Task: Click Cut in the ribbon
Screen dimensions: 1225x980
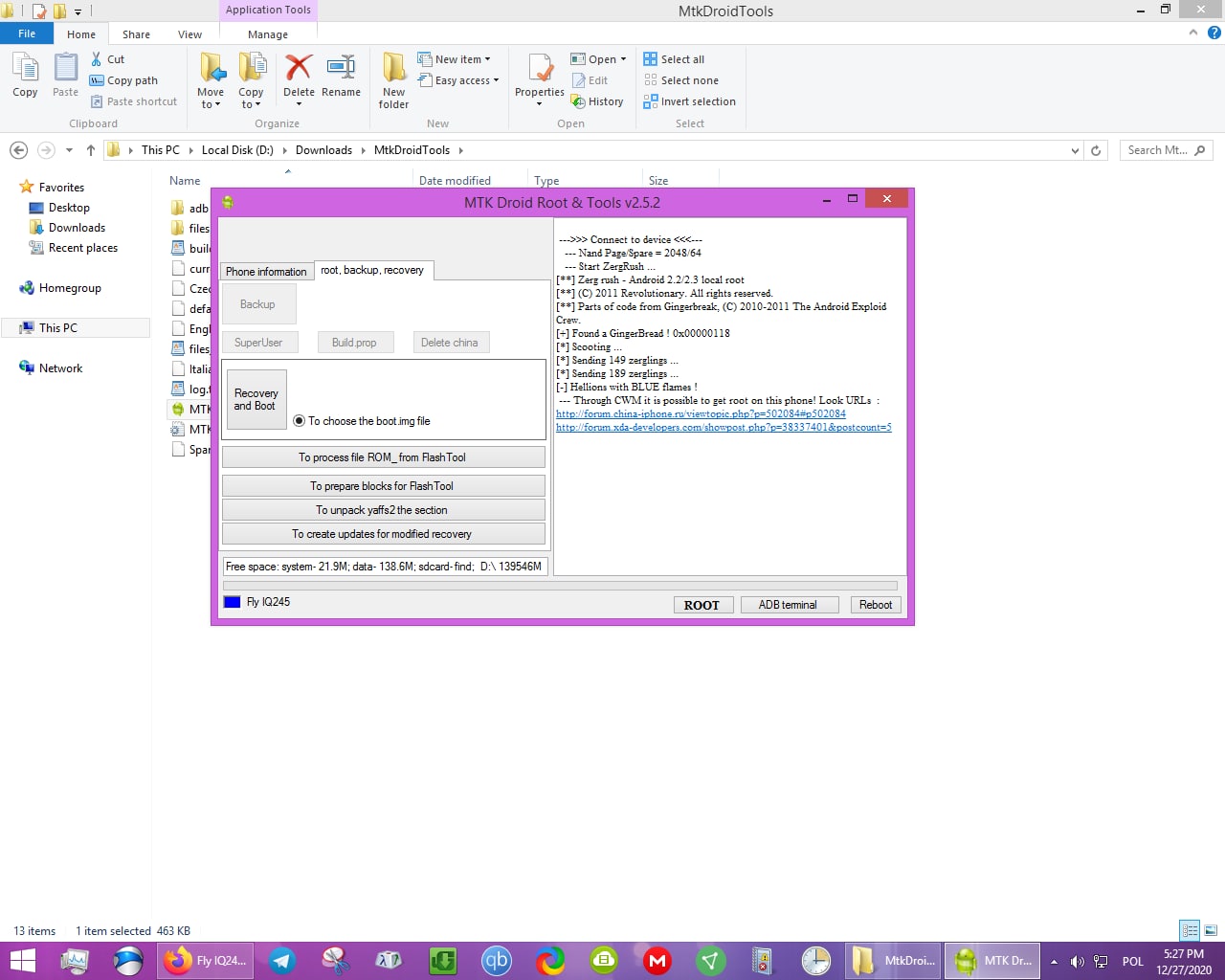Action: pyautogui.click(x=107, y=59)
